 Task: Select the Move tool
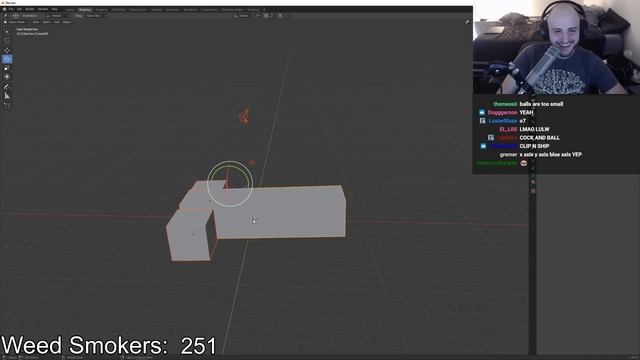tap(7, 50)
